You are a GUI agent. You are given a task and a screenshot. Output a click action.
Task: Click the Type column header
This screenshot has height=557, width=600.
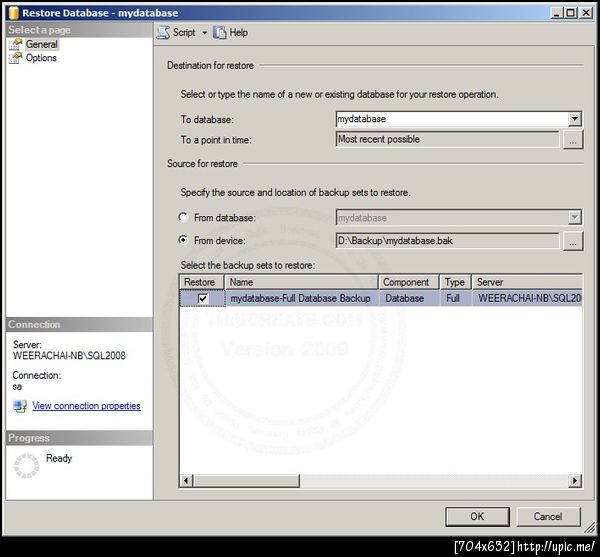pos(455,282)
